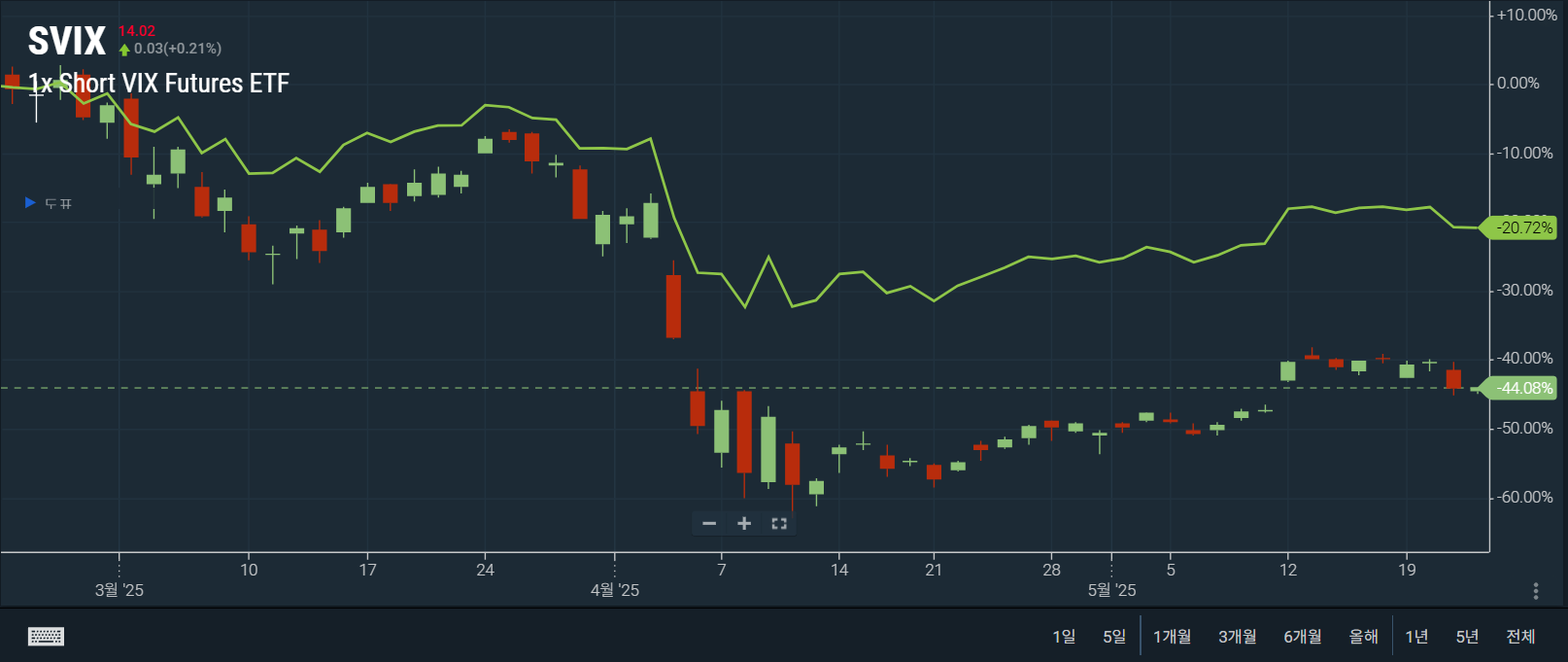Click the date label 24 on time axis
The height and width of the screenshot is (662, 1568).
[485, 570]
